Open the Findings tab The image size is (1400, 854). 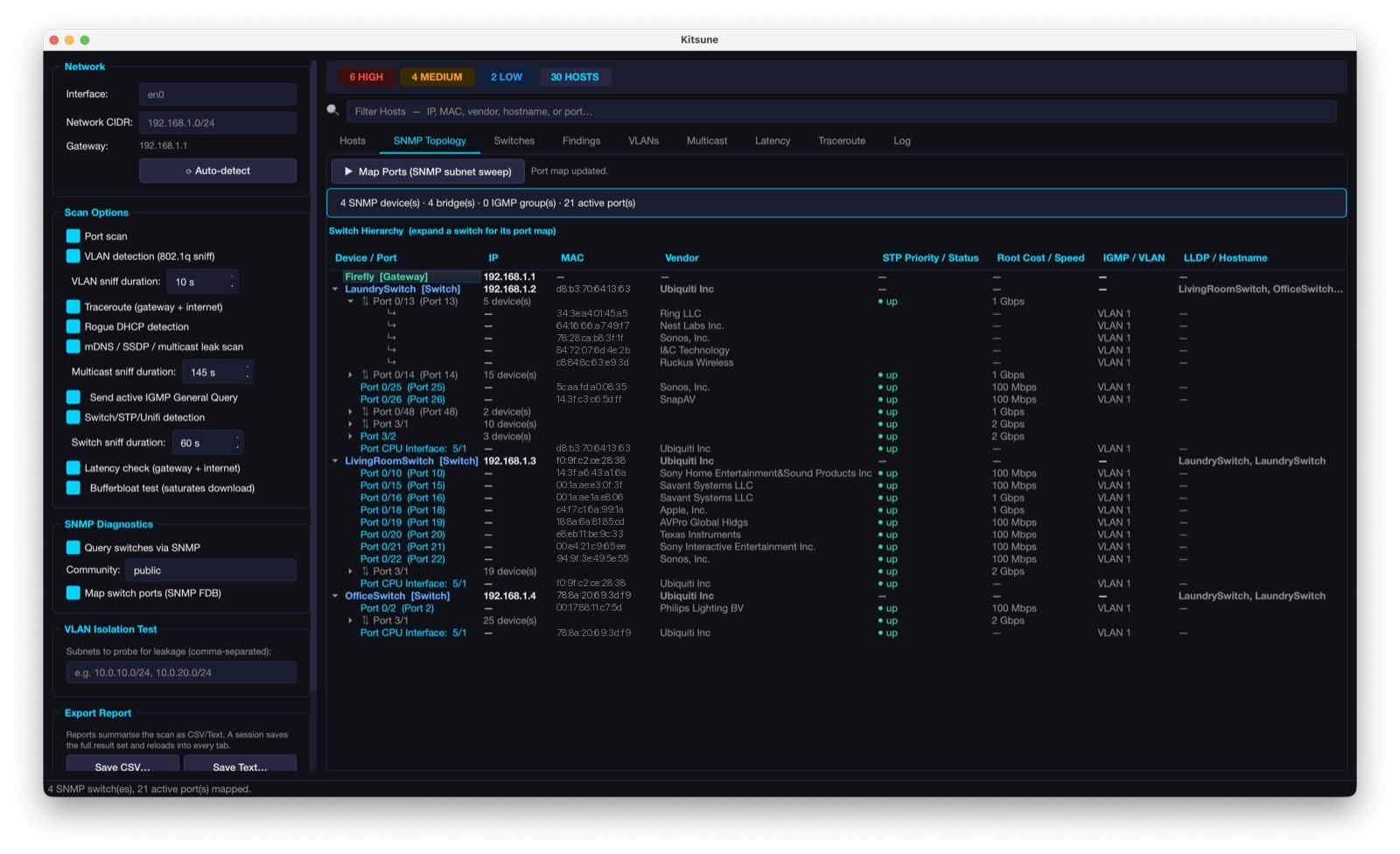click(581, 141)
